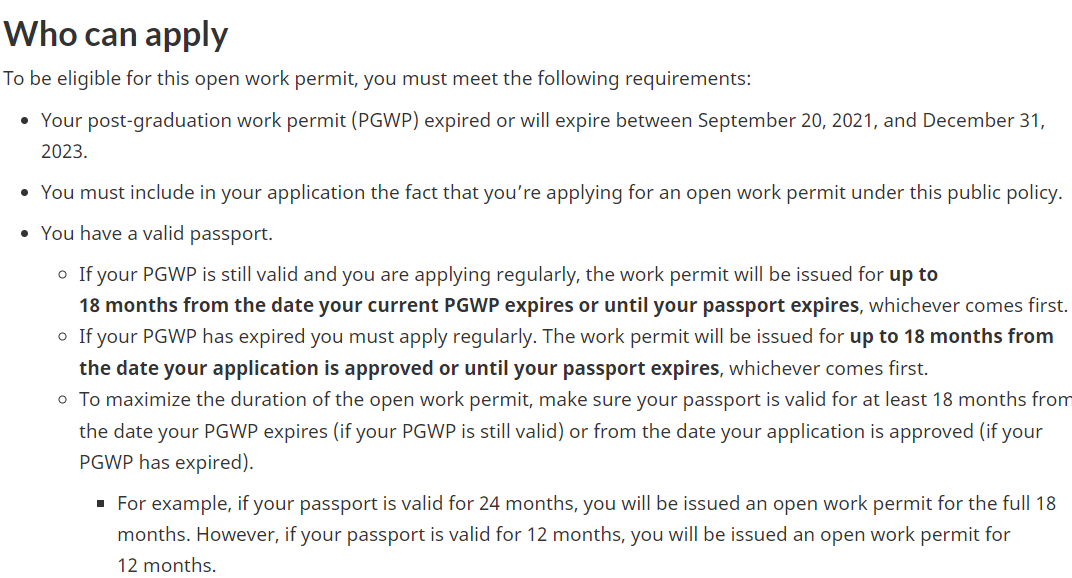This screenshot has width=1072, height=578.
Task: Click the text "You have a valid passport."
Action: click(x=157, y=234)
